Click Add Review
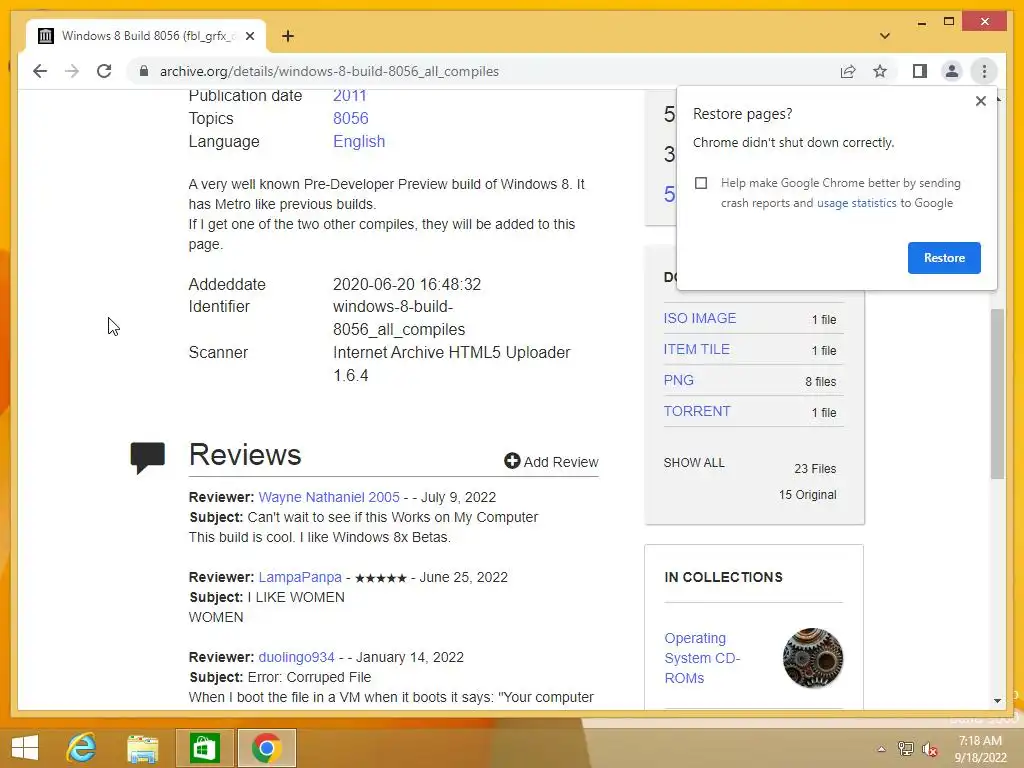The image size is (1024, 768). [x=551, y=462]
